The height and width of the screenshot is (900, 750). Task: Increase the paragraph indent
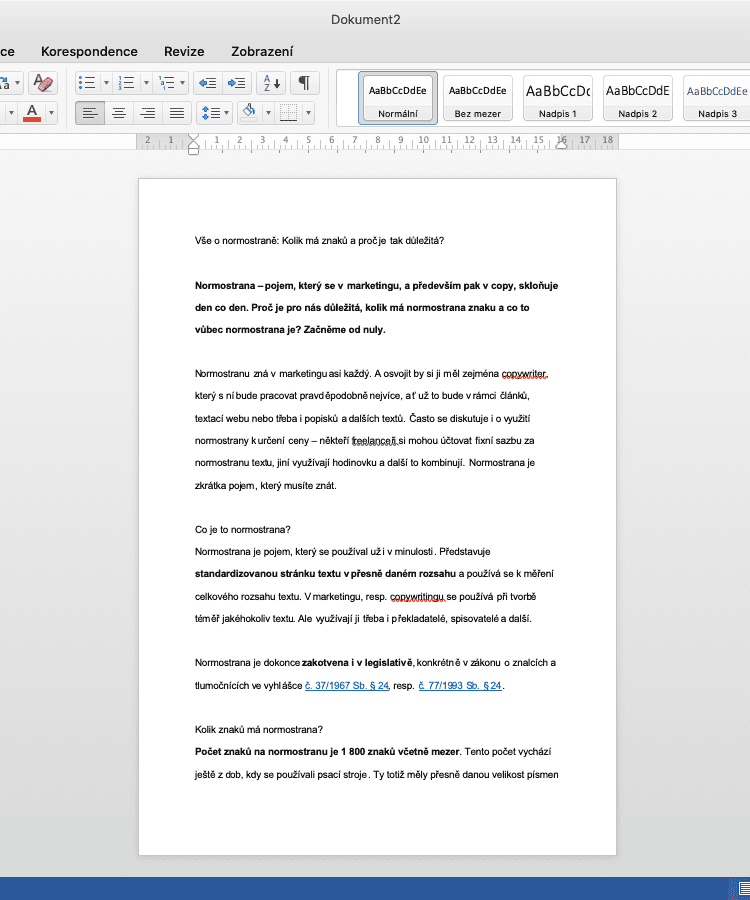236,82
